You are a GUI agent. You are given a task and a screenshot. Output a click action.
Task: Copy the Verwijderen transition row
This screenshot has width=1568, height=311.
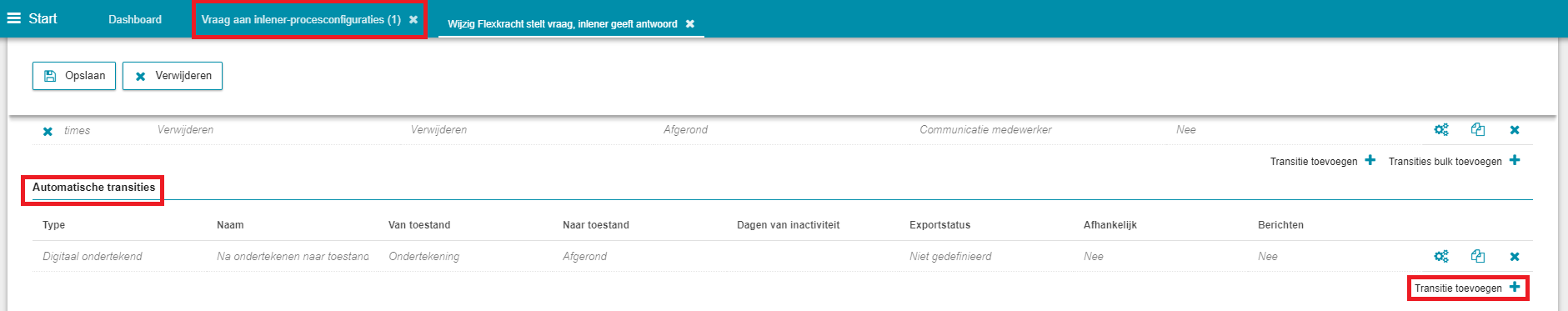1478,129
